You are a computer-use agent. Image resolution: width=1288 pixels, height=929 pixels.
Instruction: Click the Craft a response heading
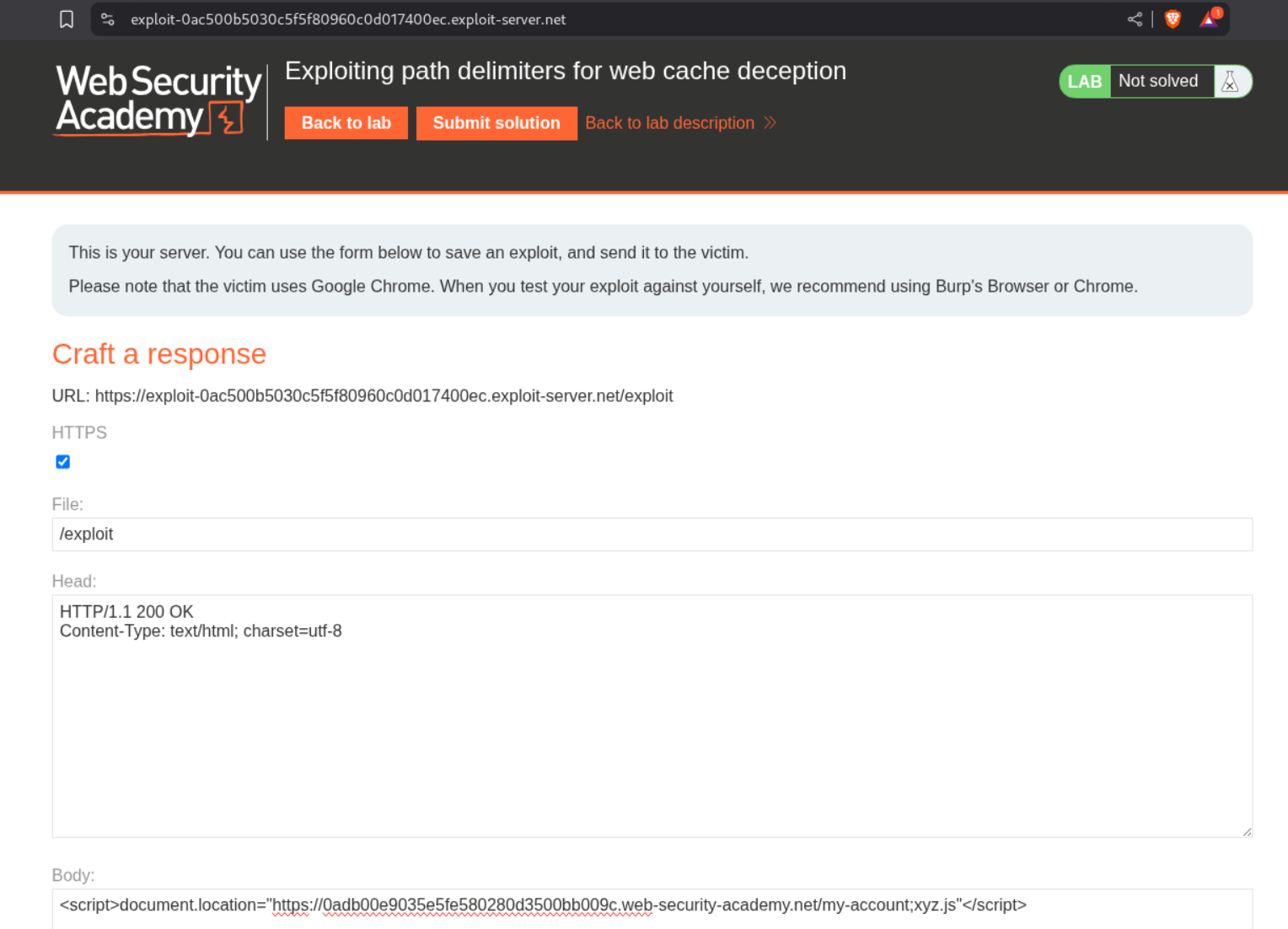click(x=159, y=354)
